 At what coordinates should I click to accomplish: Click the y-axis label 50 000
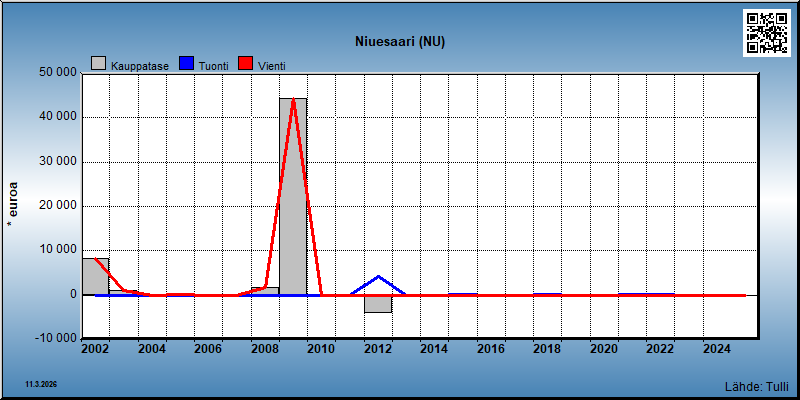pos(58,72)
